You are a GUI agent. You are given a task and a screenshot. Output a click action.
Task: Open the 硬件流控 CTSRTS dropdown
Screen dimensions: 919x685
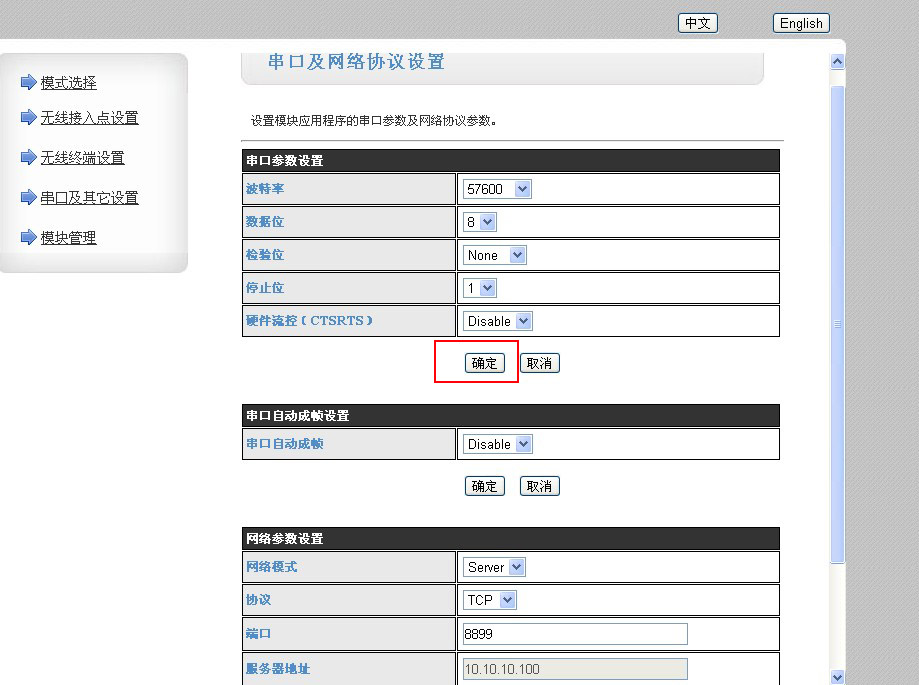point(497,321)
